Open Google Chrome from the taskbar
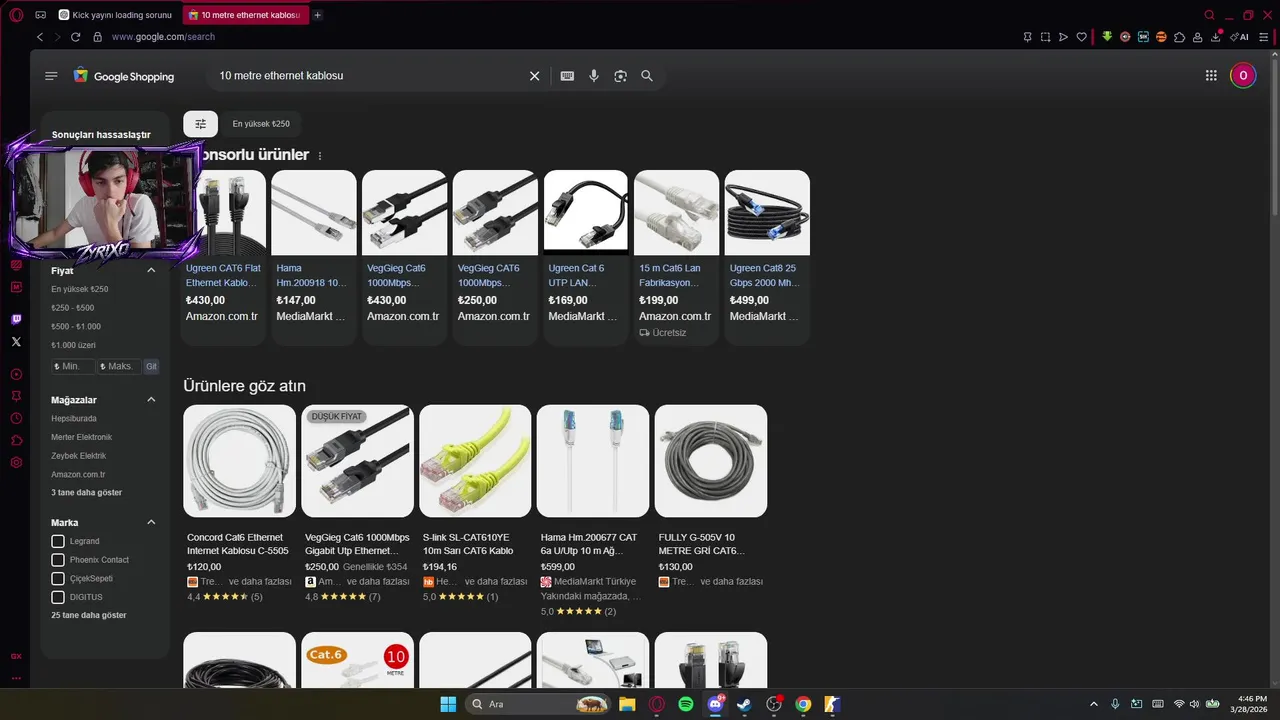 point(803,704)
